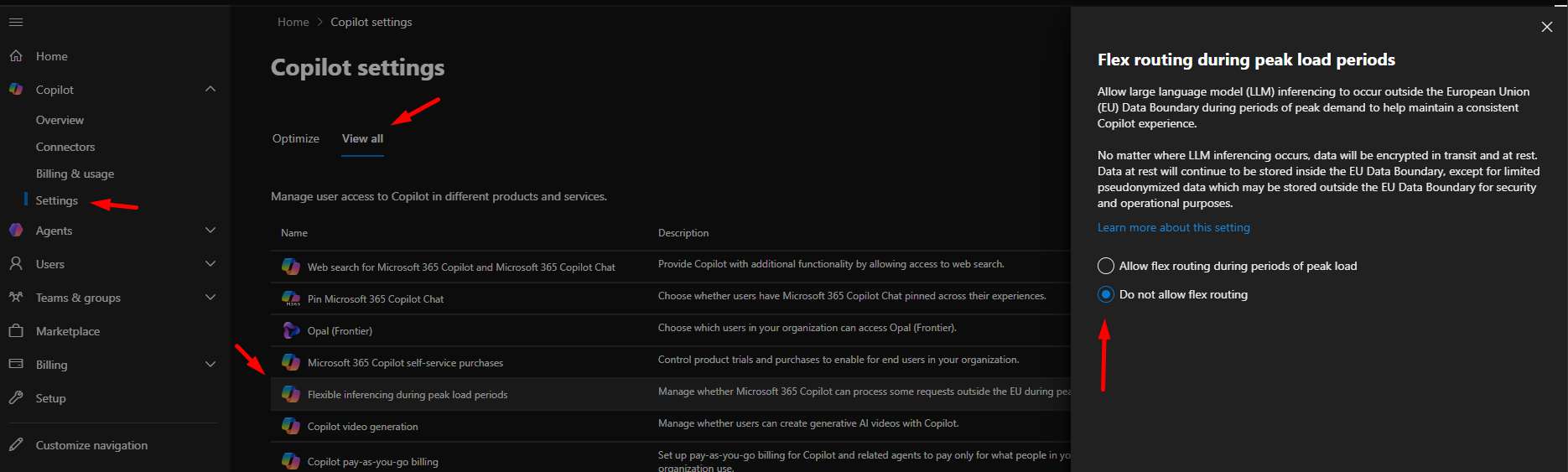Screen dimensions: 1568x472
Task: Open Connectors under Copilot
Action: point(65,147)
